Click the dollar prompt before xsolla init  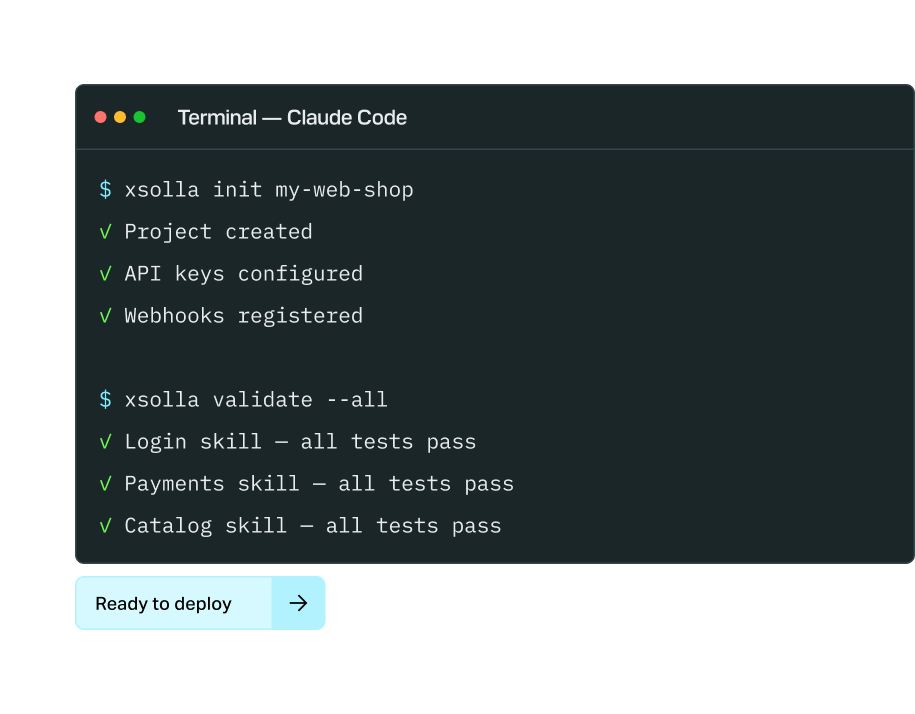(x=105, y=190)
